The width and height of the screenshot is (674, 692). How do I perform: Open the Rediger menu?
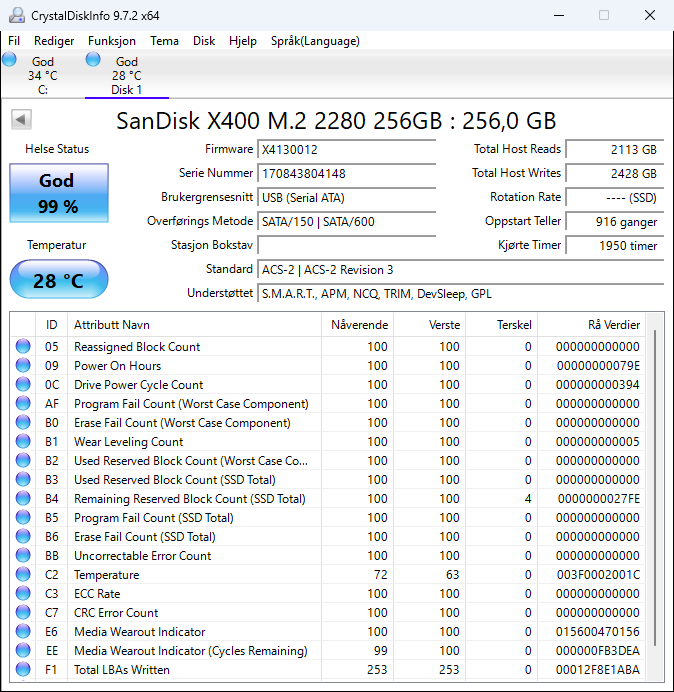click(54, 41)
